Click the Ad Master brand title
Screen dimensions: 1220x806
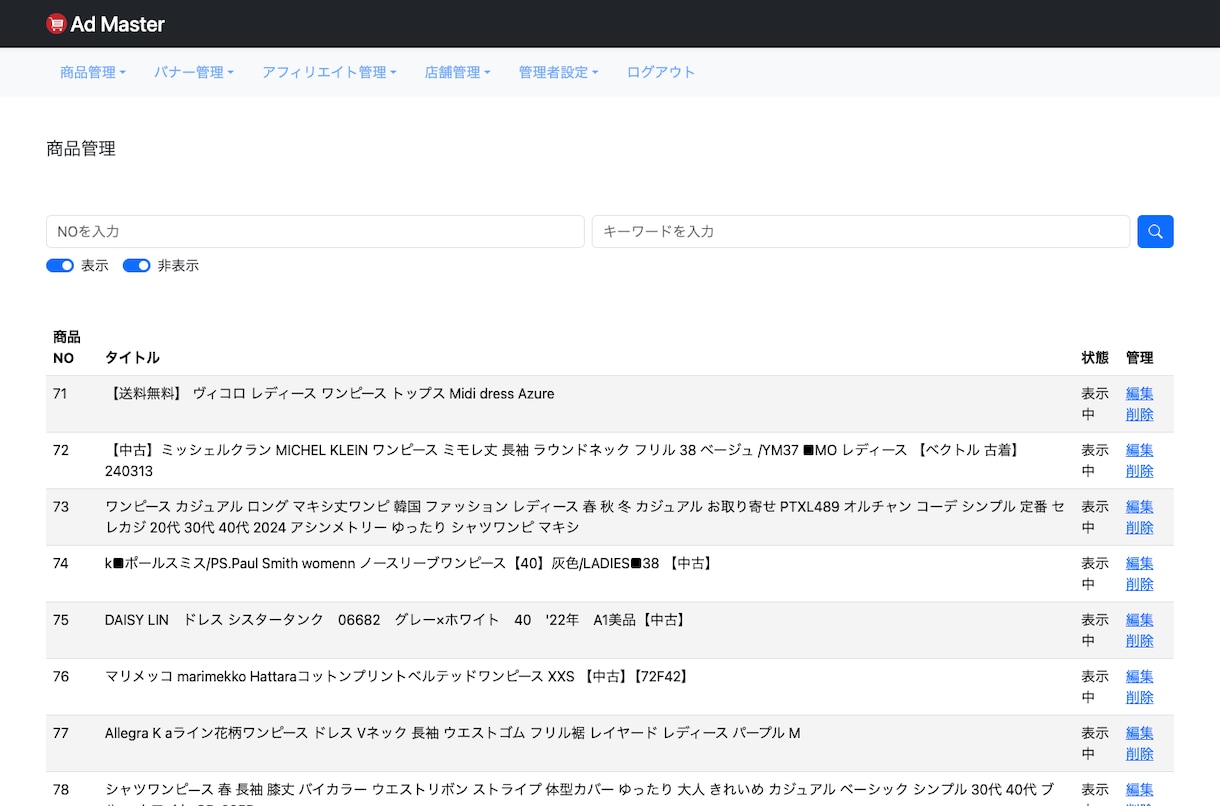click(x=117, y=24)
